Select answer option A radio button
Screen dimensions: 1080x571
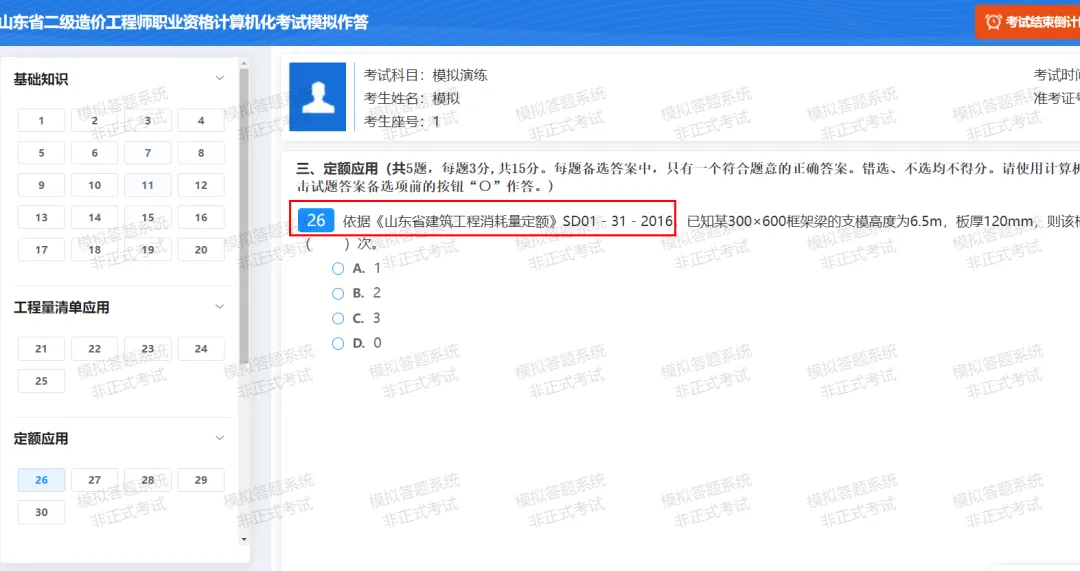pyautogui.click(x=338, y=269)
